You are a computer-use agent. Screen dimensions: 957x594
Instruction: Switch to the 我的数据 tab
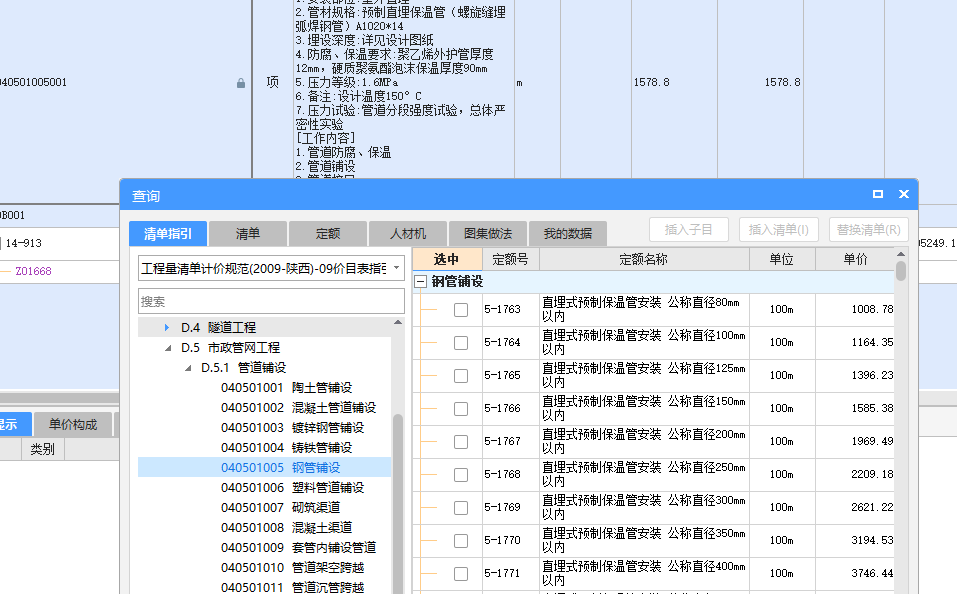(x=568, y=234)
